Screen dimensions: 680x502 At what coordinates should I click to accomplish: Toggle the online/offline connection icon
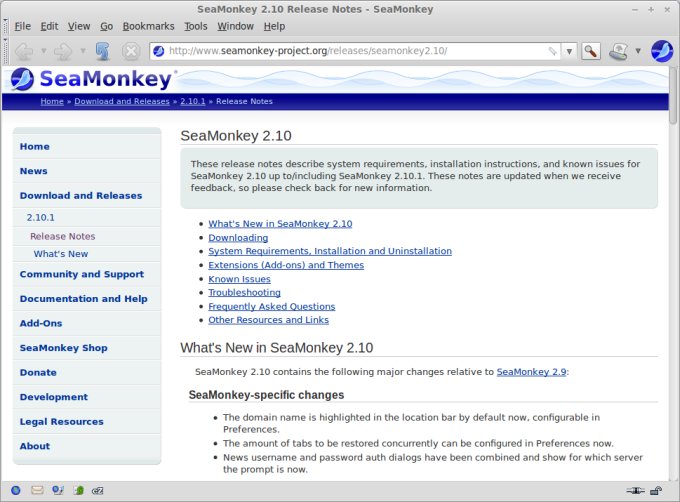coord(634,491)
